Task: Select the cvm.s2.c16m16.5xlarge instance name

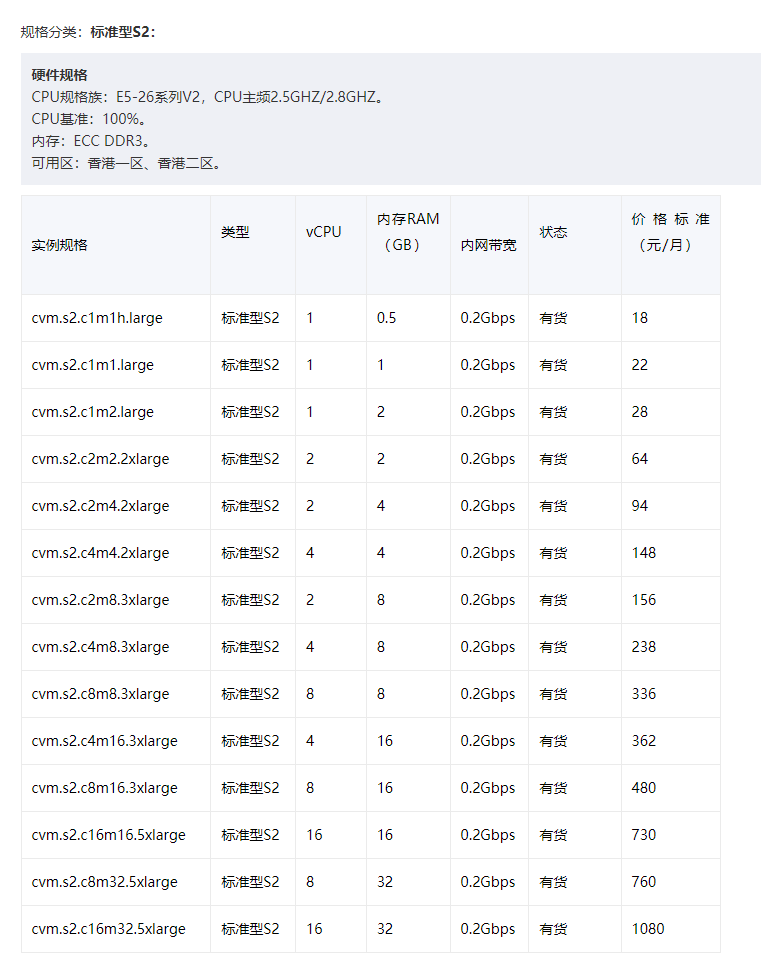Action: pos(108,836)
